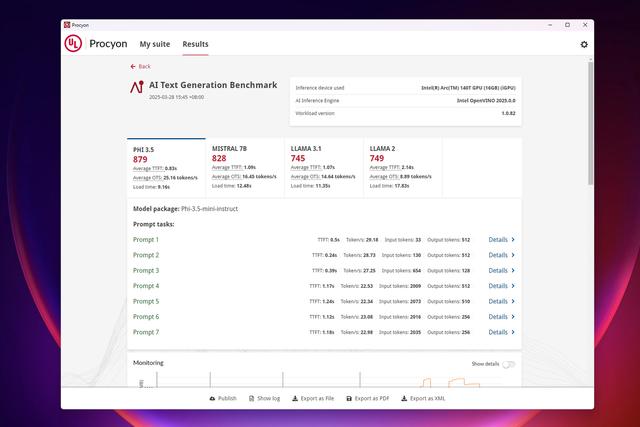Click the Workload version value 1.0.82
The image size is (640, 427).
pos(509,113)
